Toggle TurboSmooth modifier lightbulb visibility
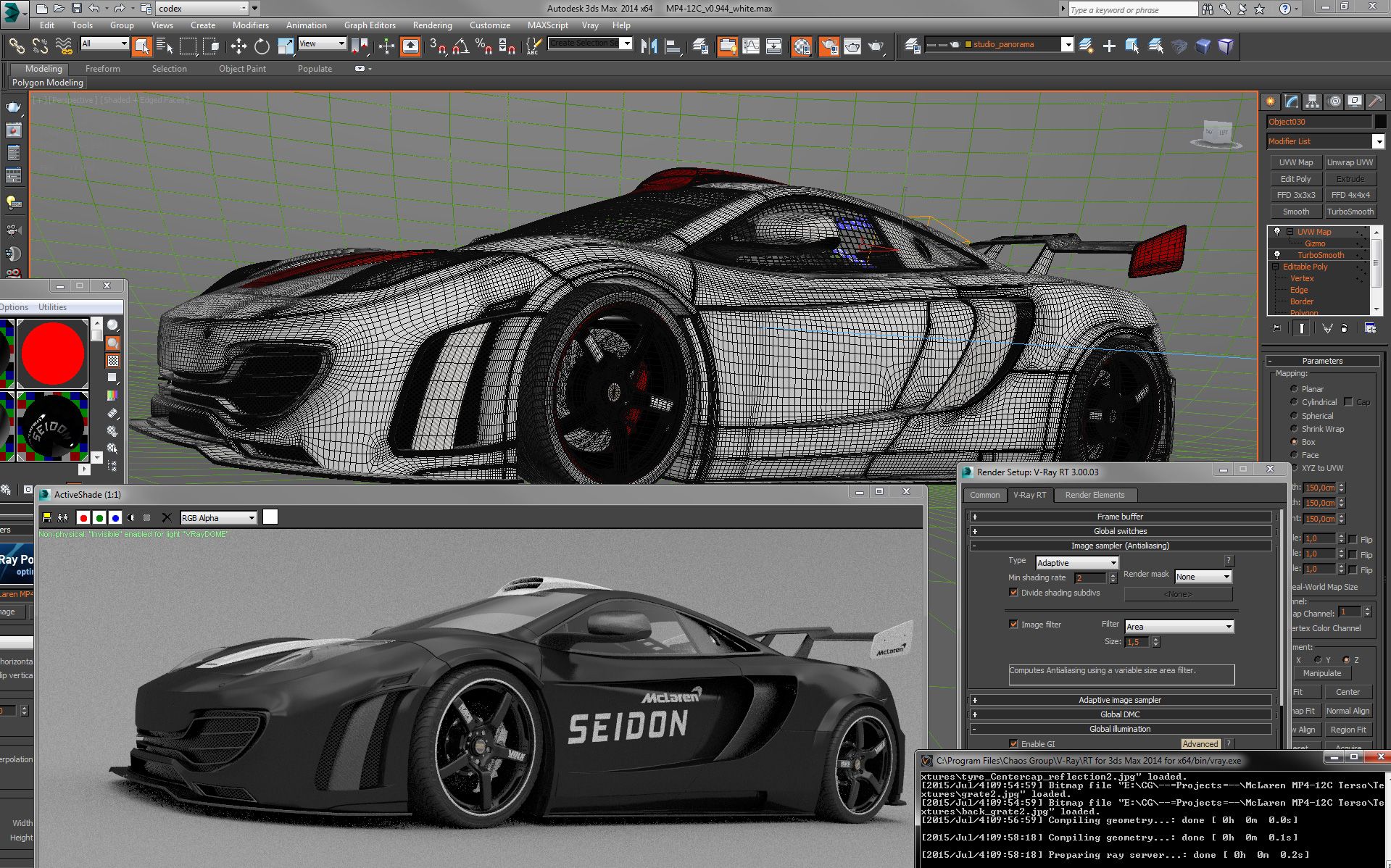Viewport: 1391px width, 868px height. point(1277,255)
